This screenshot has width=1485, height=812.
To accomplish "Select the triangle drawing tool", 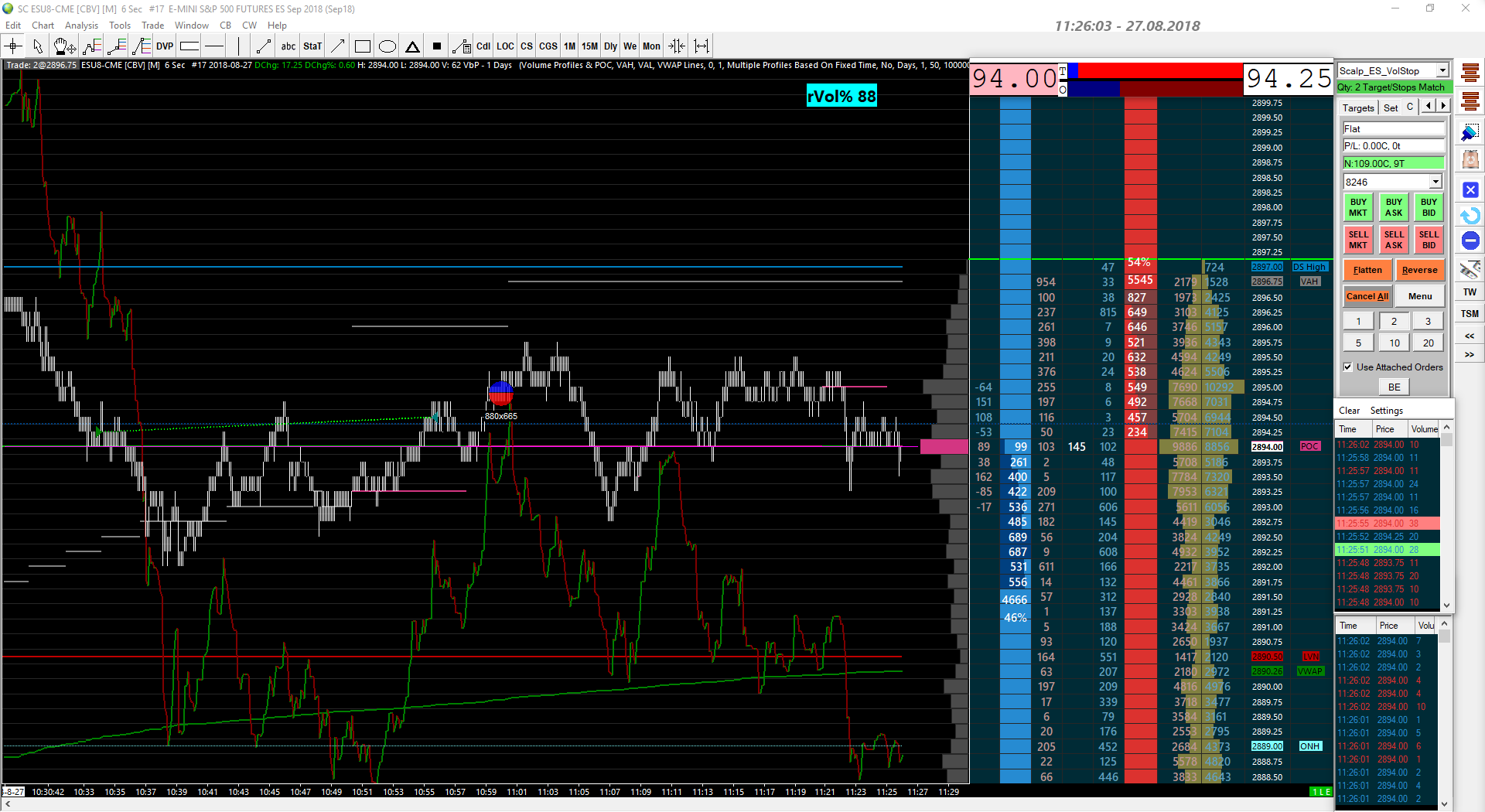I will [x=412, y=46].
